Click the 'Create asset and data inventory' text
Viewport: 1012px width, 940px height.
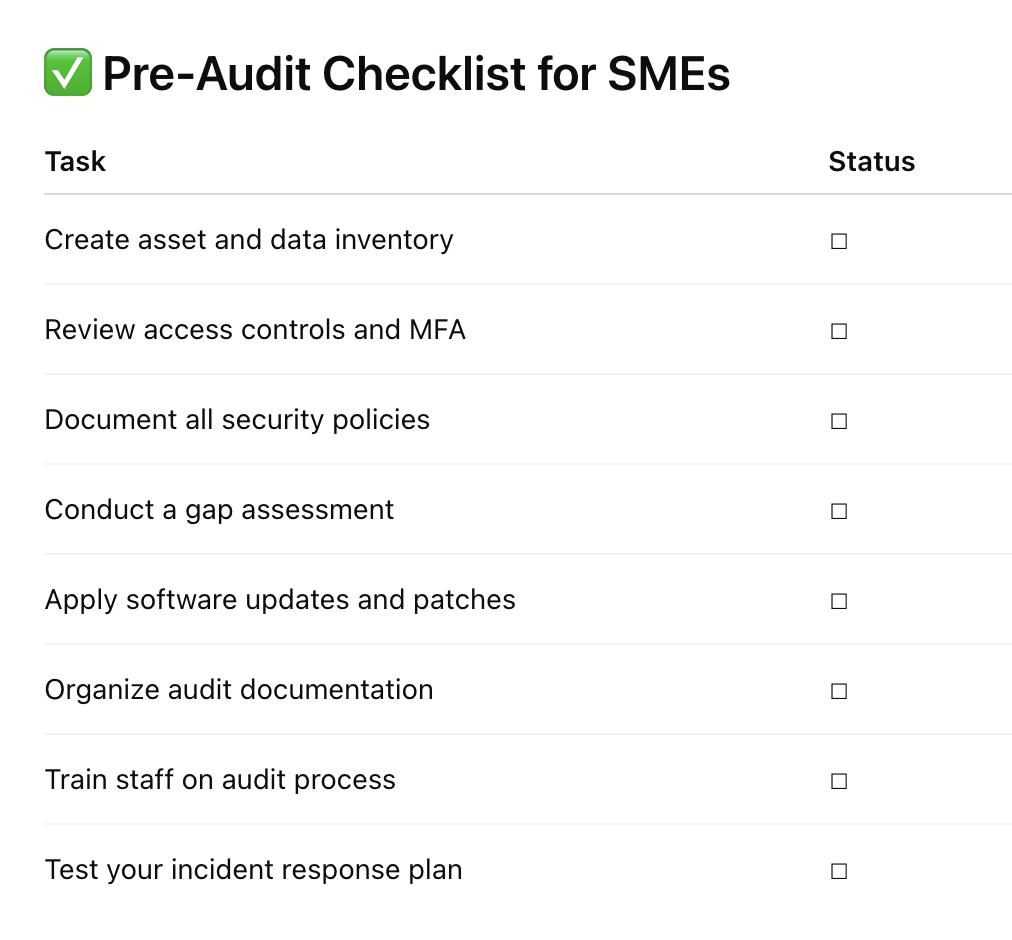248,240
